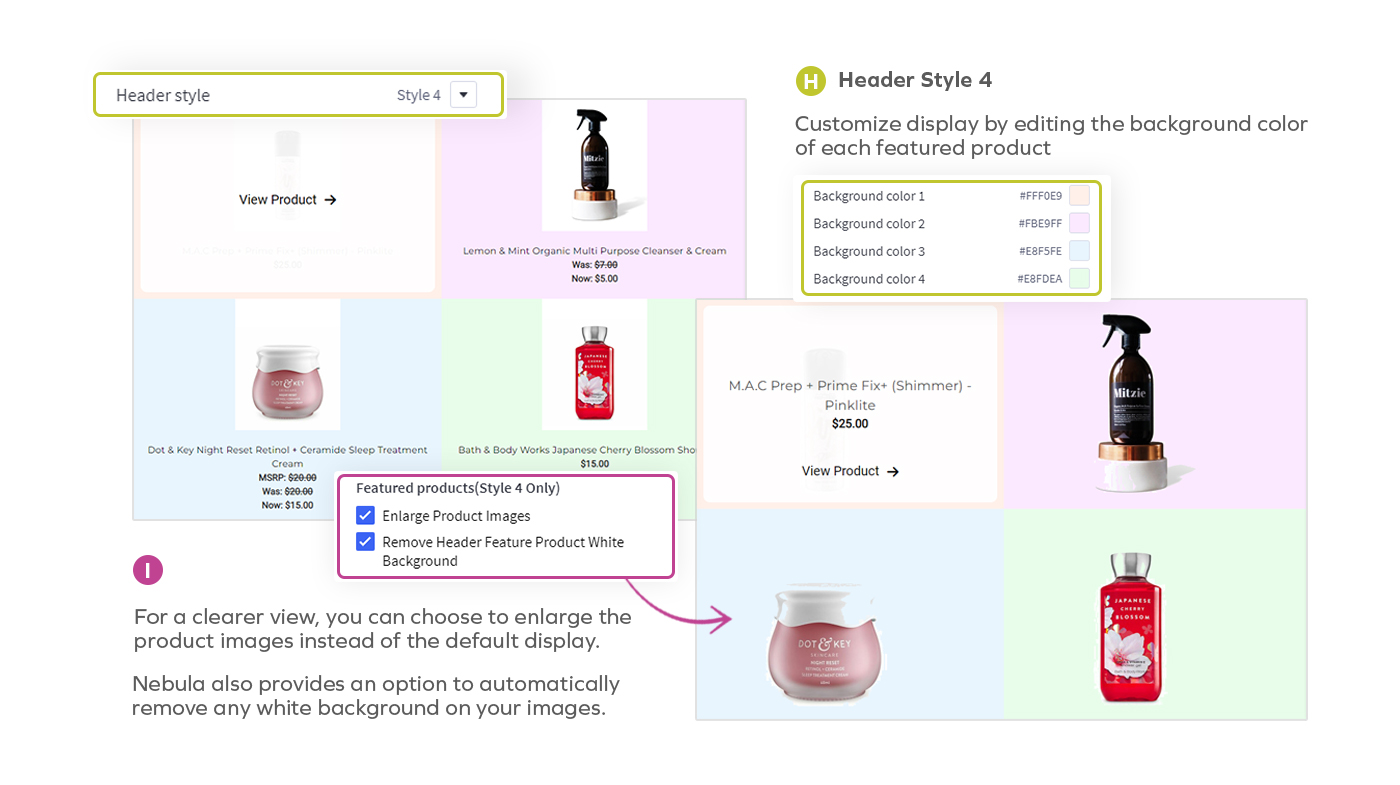Click Dot & Key Night Reset Retinol product title
This screenshot has height=785, width=1400.
pyautogui.click(x=288, y=457)
